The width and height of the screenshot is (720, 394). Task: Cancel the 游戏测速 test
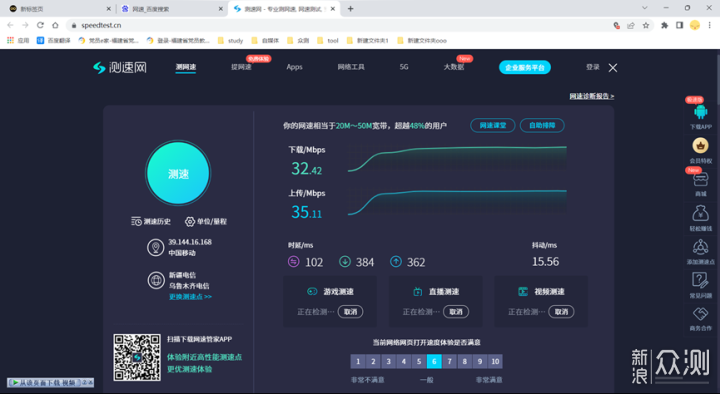coord(350,312)
